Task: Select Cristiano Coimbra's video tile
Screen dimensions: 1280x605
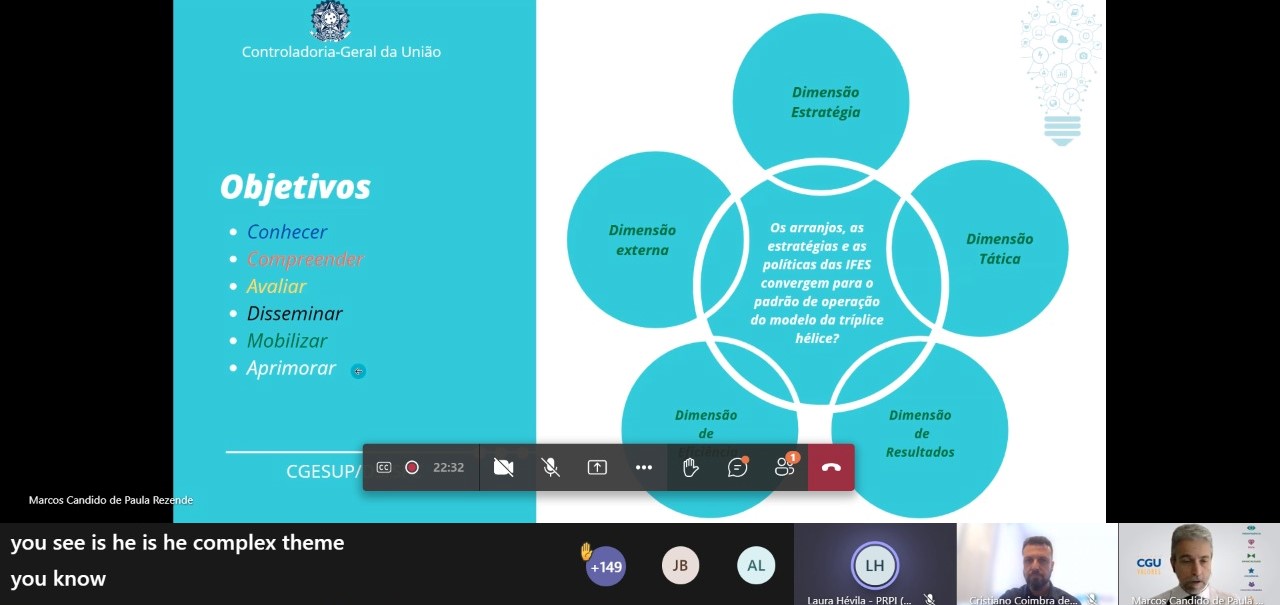Action: [x=1037, y=563]
